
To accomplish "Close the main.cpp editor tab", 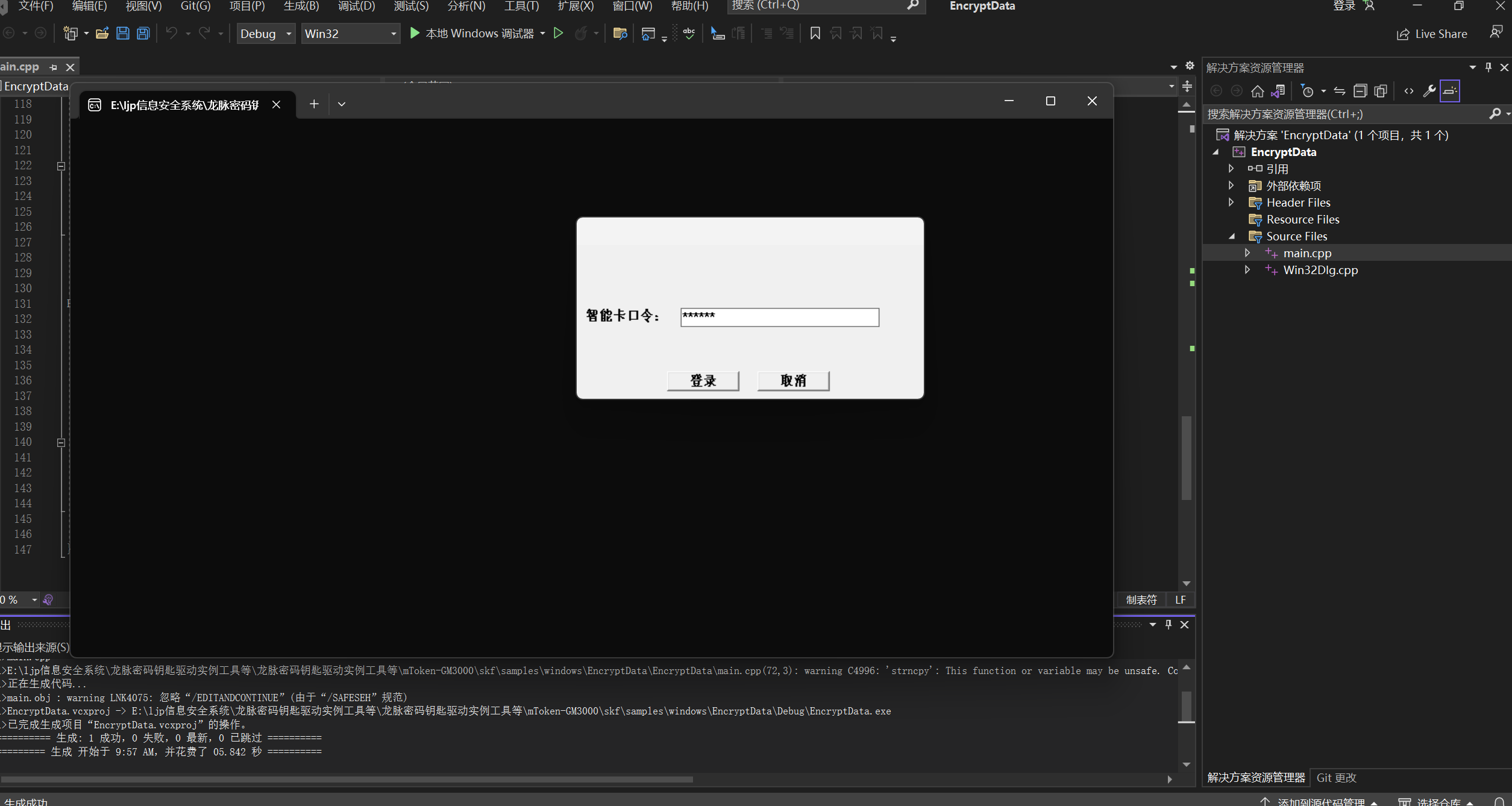I will 70,67.
